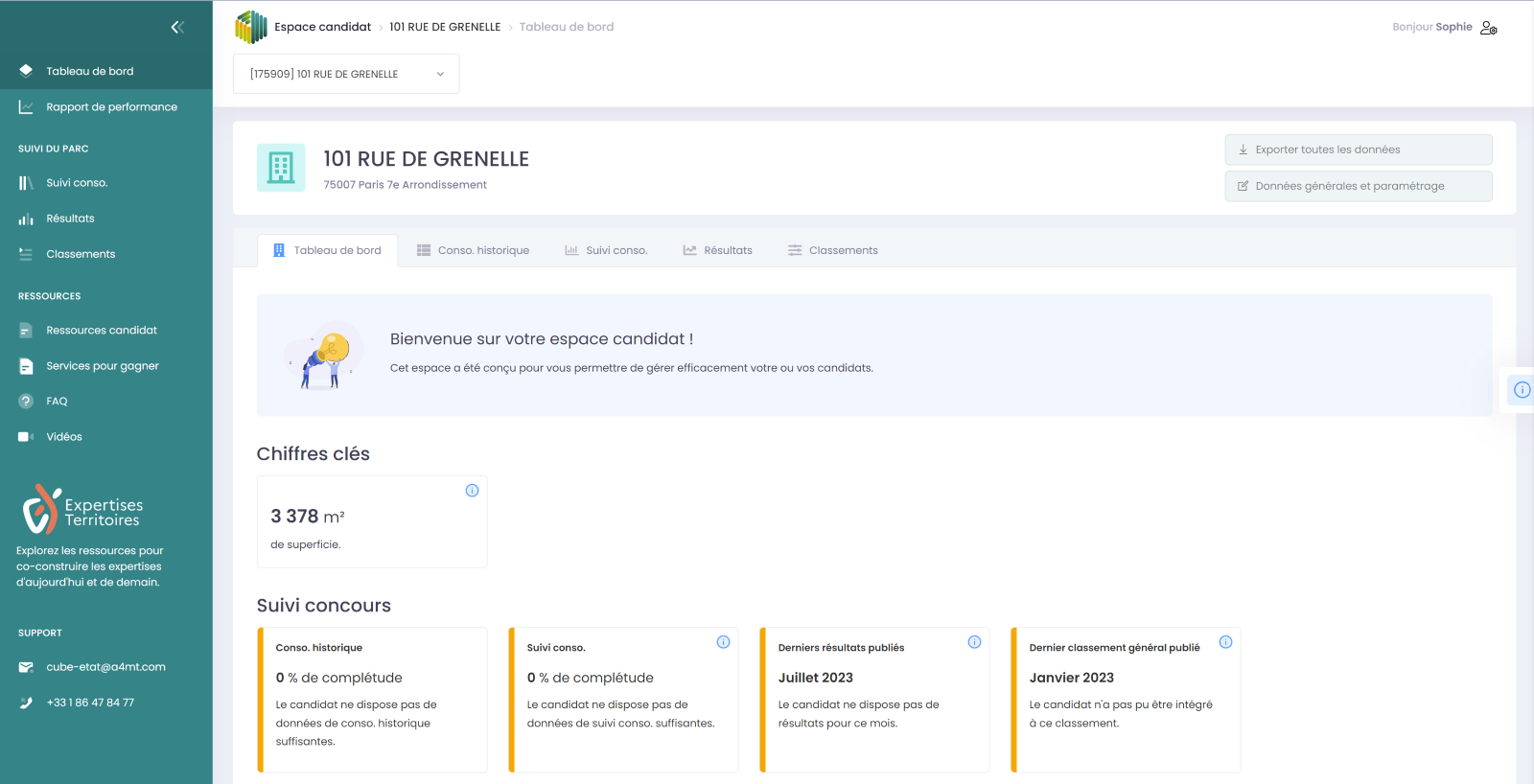
Task: Click the Conso. historique card
Action: (x=372, y=700)
